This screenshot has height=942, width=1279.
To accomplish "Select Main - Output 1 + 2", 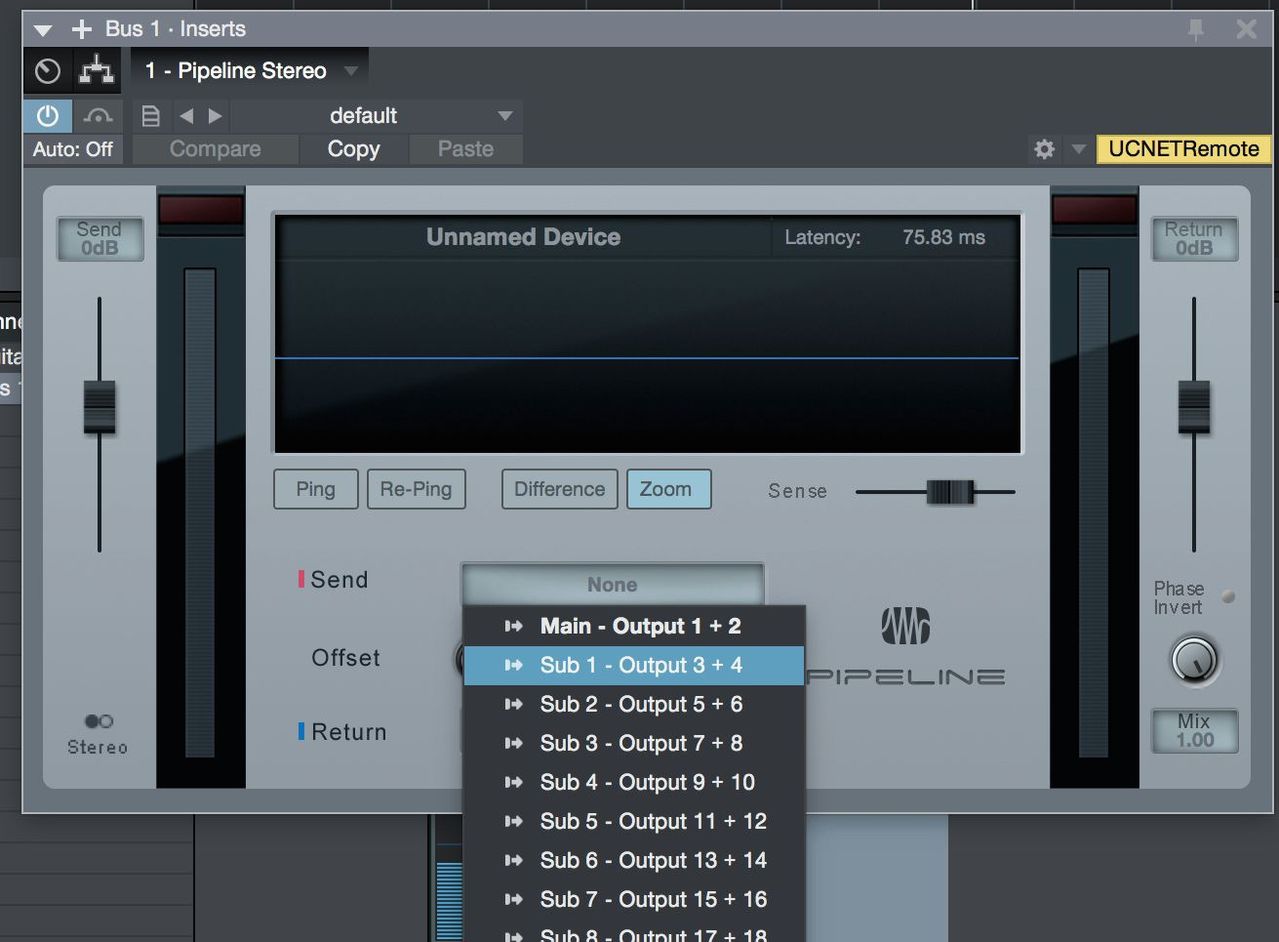I will click(634, 626).
